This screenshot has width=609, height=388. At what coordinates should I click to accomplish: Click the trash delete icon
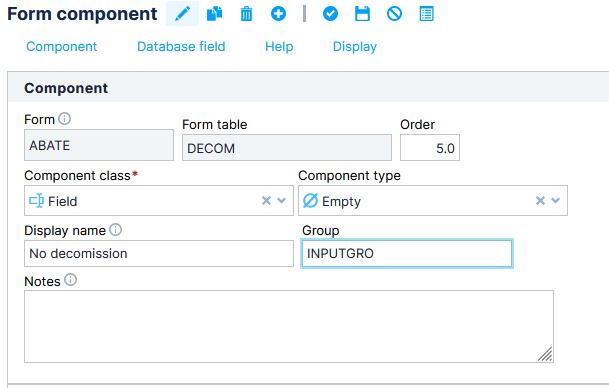[x=246, y=14]
